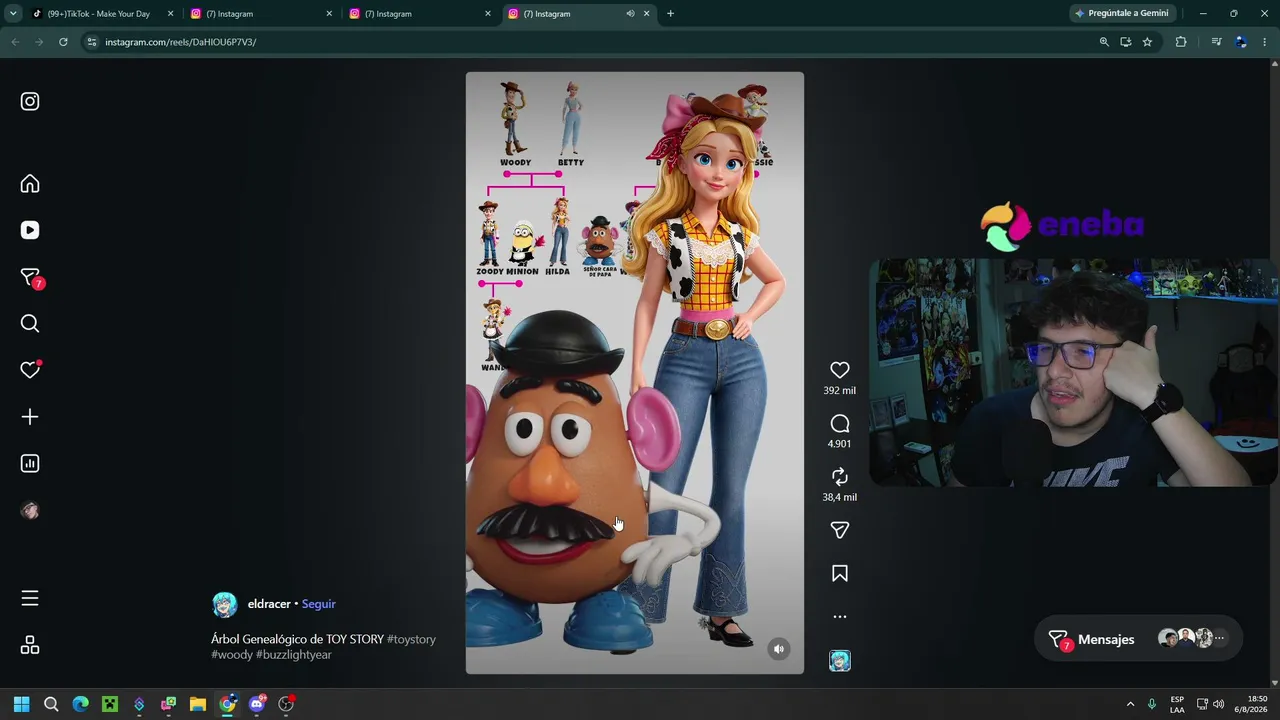Image resolution: width=1280 pixels, height=720 pixels.
Task: Open the reel's three-dot options menu
Action: click(840, 617)
